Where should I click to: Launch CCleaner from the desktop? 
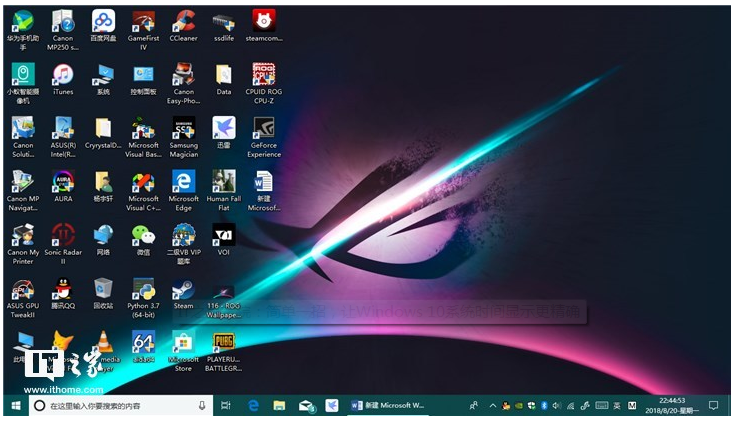click(184, 26)
